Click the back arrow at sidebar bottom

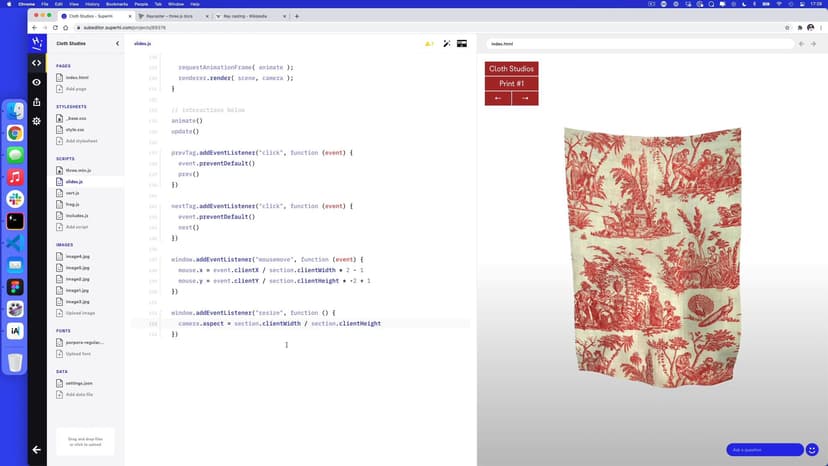coord(37,449)
